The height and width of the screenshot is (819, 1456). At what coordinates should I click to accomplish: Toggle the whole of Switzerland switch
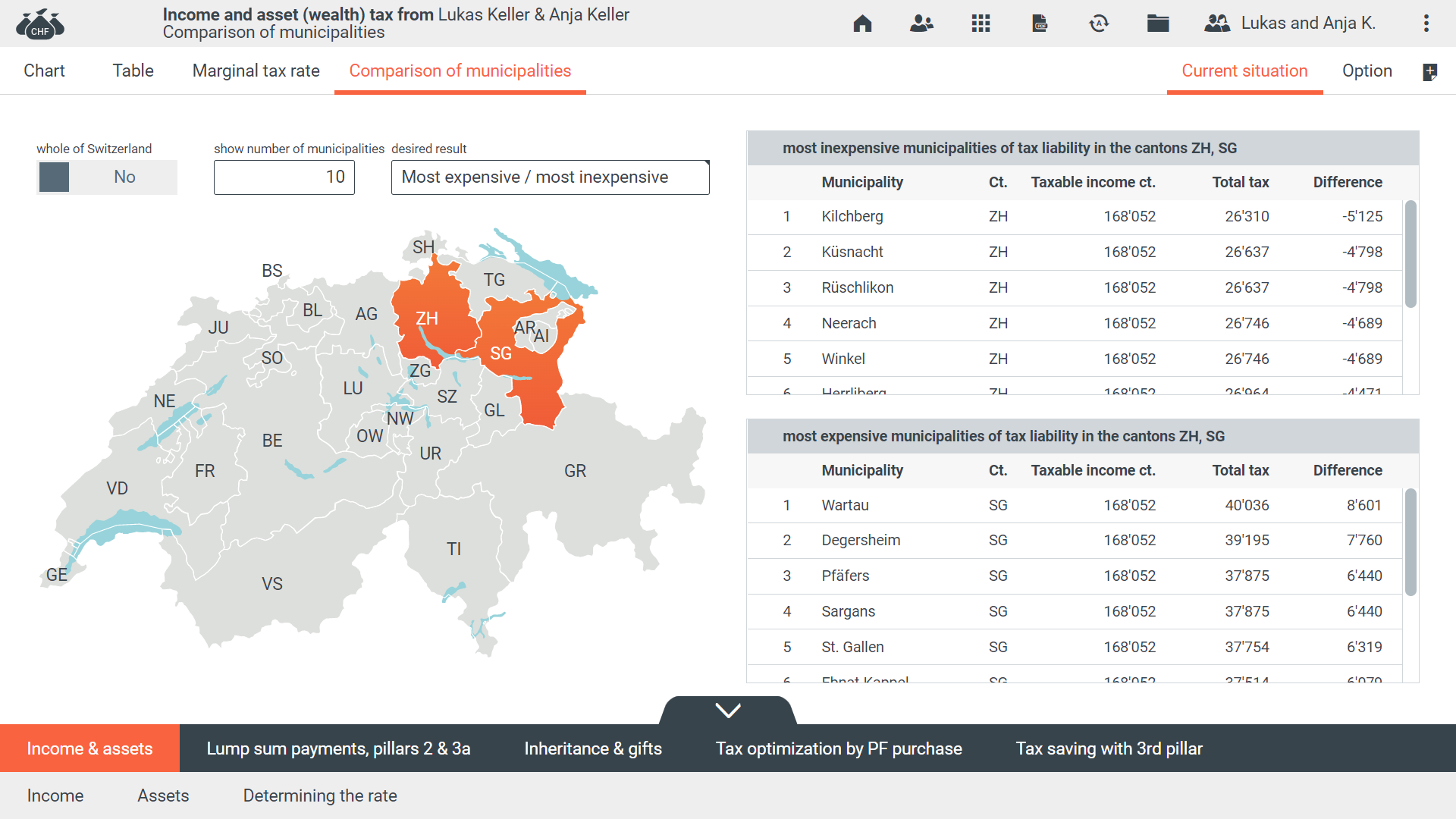click(106, 177)
